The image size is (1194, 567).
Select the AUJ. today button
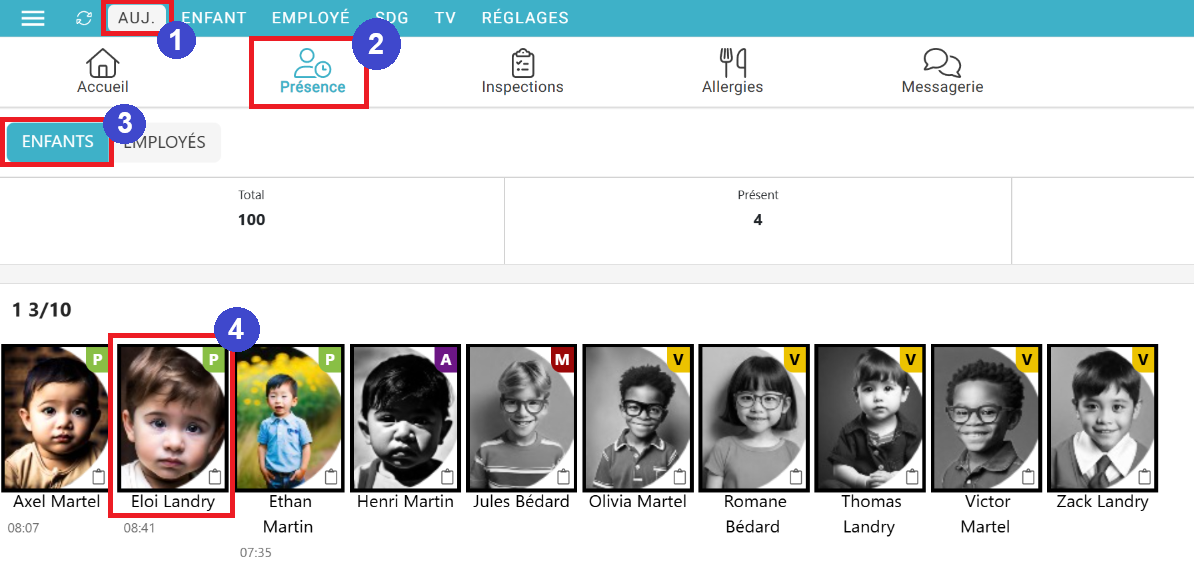click(136, 18)
